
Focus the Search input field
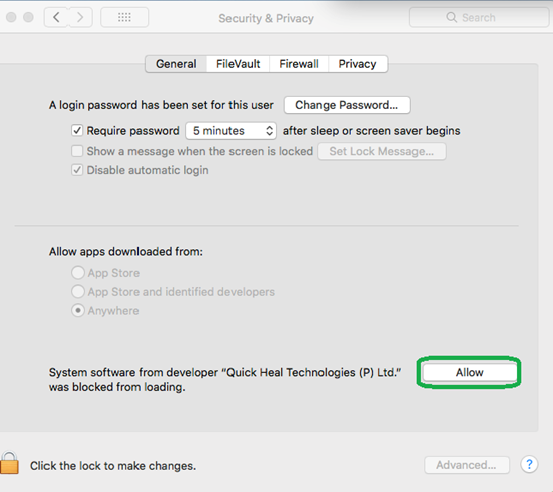pyautogui.click(x=479, y=17)
